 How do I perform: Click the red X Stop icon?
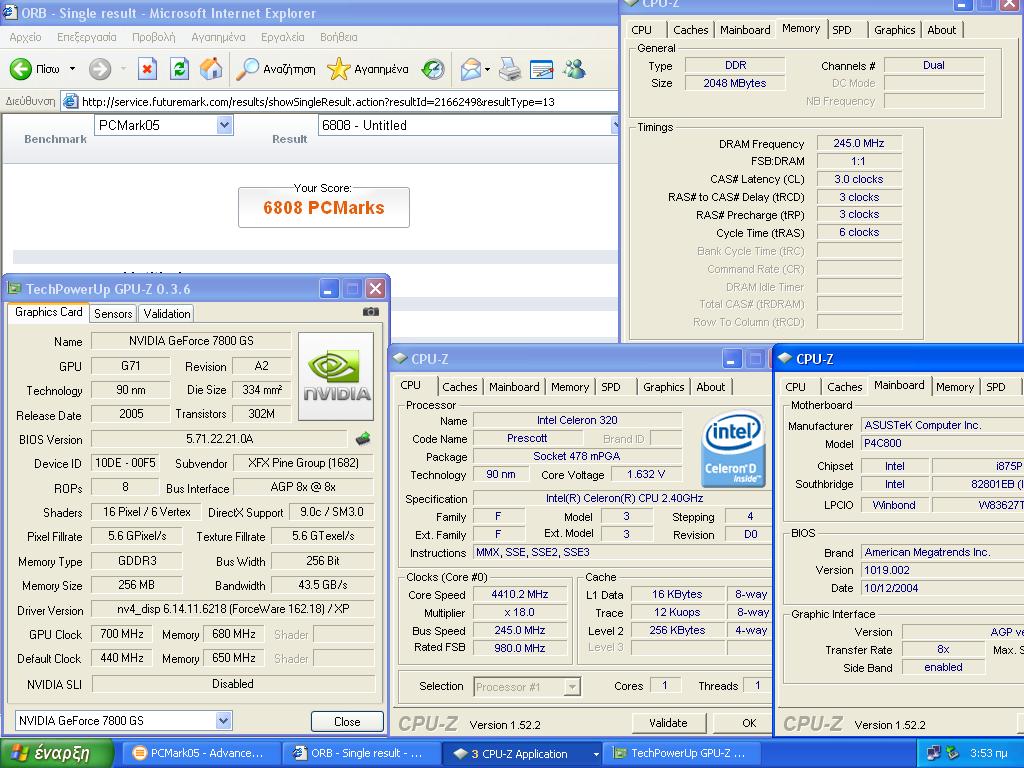(x=148, y=69)
